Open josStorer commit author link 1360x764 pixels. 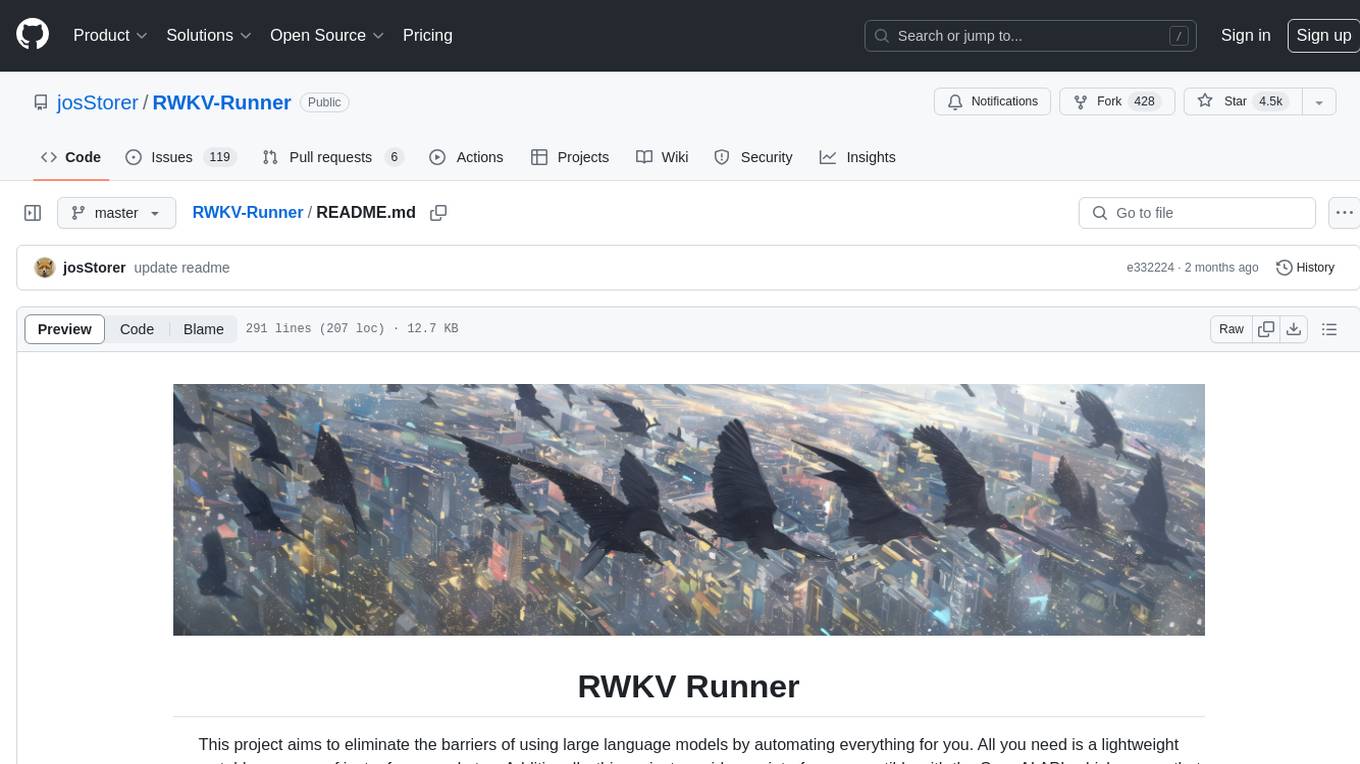coord(94,267)
